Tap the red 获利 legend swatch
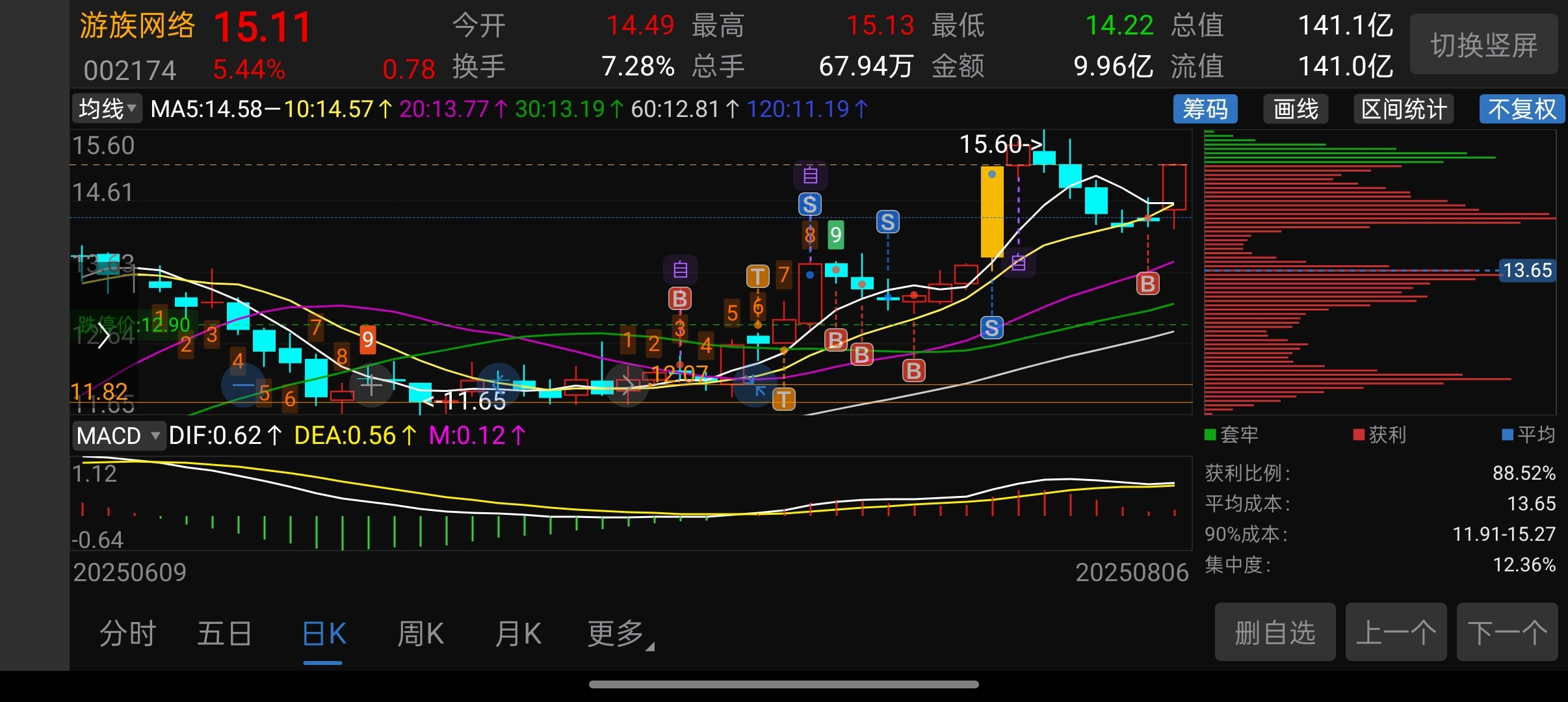The width and height of the screenshot is (1568, 702). click(x=1359, y=434)
